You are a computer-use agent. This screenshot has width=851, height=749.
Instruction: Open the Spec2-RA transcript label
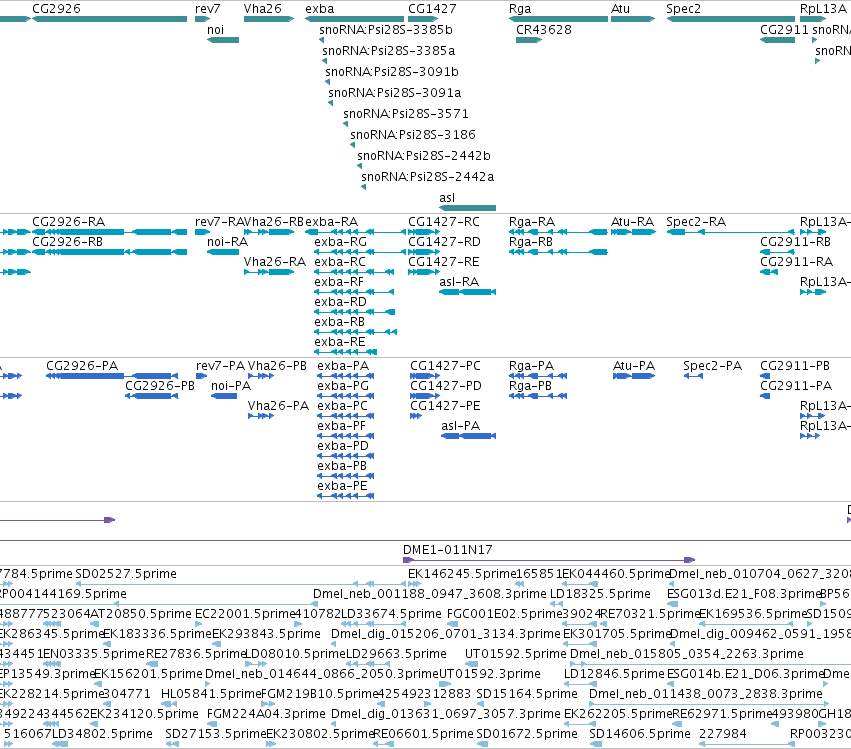696,222
